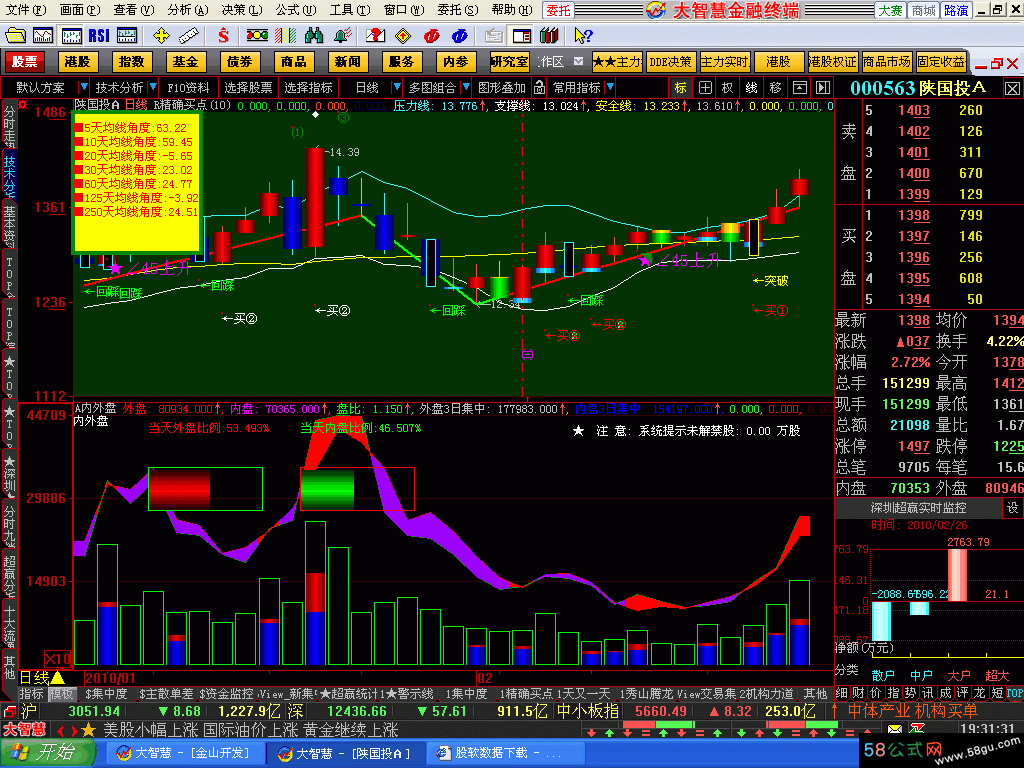This screenshot has width=1024, height=768.
Task: Click the panel layout window icon
Action: pyautogui.click(x=522, y=35)
